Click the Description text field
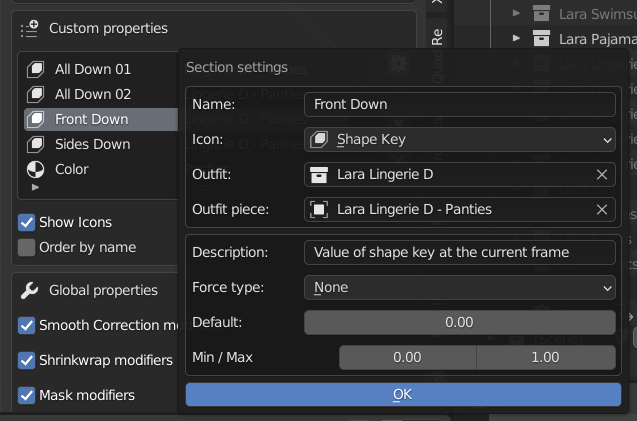 (459, 252)
